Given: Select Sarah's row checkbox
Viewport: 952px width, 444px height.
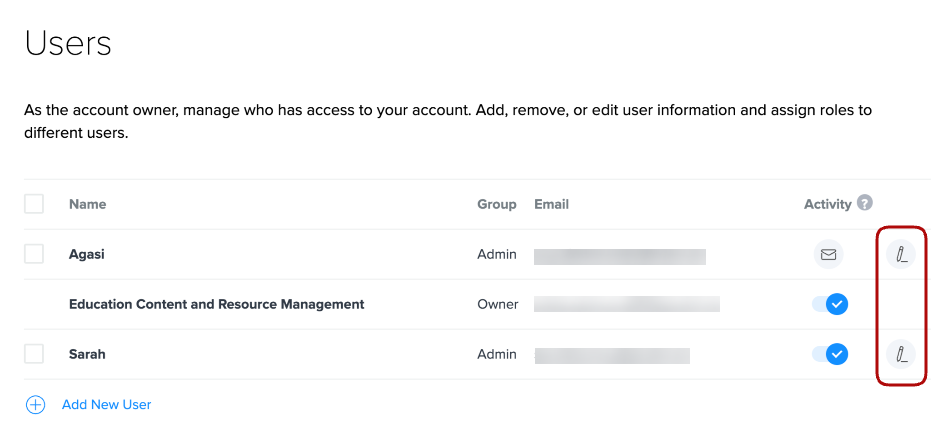Looking at the screenshot, I should coord(34,354).
